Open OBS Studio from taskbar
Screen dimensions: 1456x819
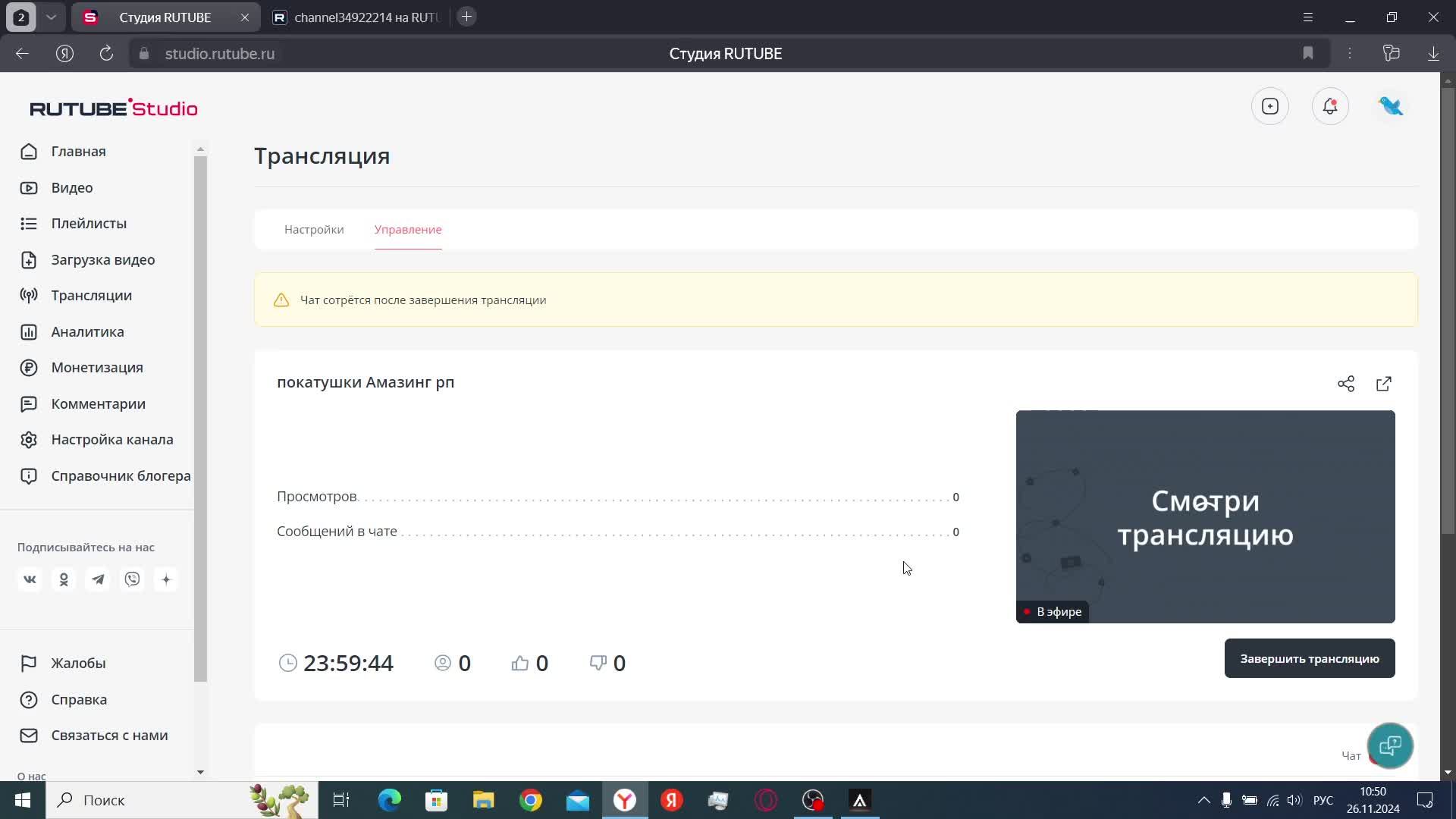[813, 800]
